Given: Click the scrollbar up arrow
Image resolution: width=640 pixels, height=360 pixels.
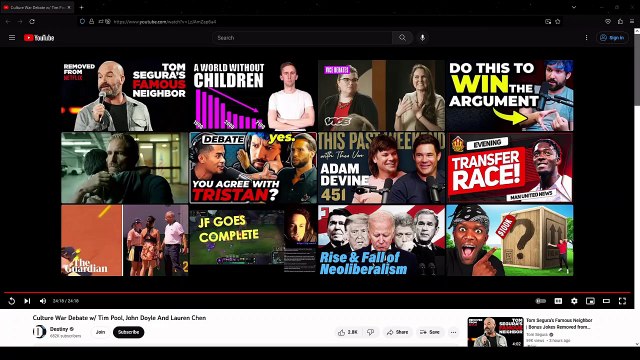Looking at the screenshot, I should pos(637,31).
